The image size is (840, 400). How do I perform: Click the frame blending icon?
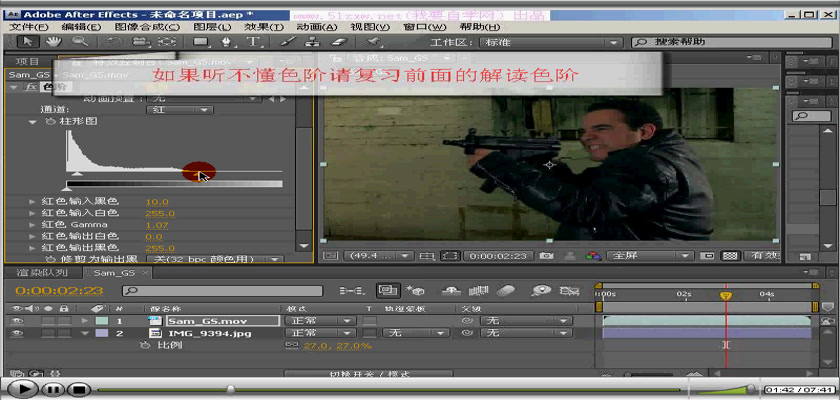478,291
